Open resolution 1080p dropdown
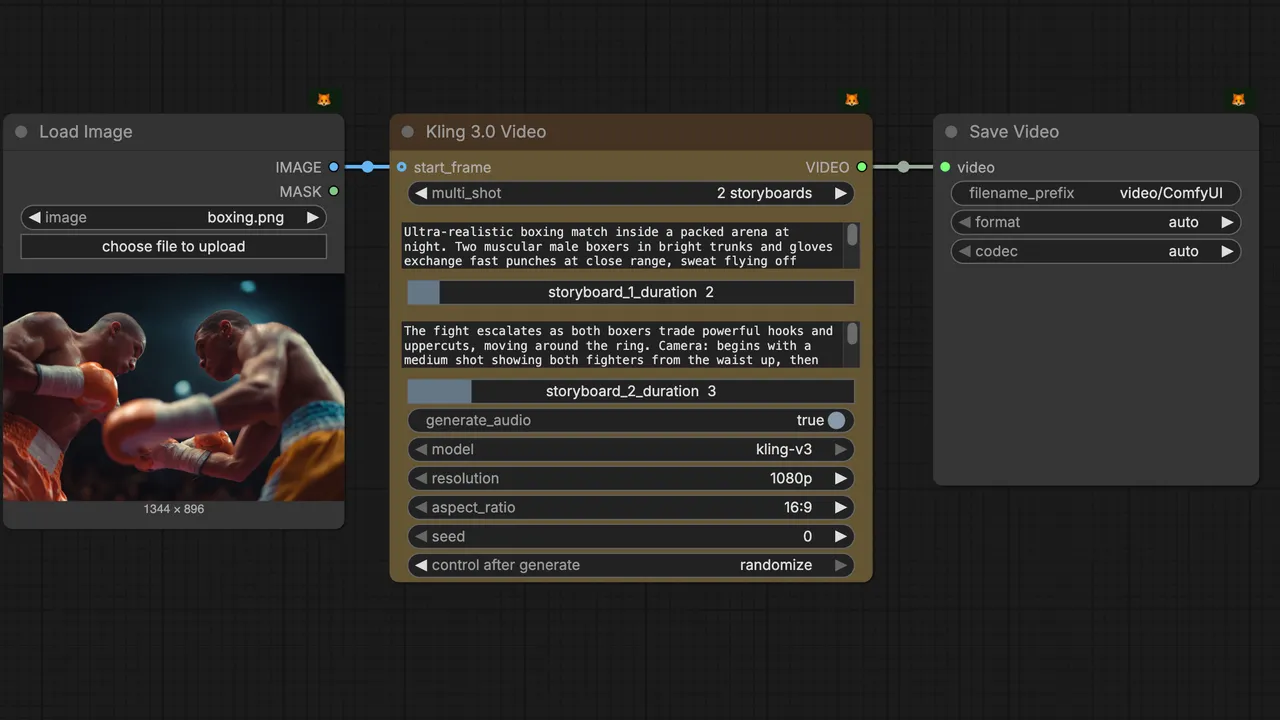The image size is (1280, 720). click(631, 478)
